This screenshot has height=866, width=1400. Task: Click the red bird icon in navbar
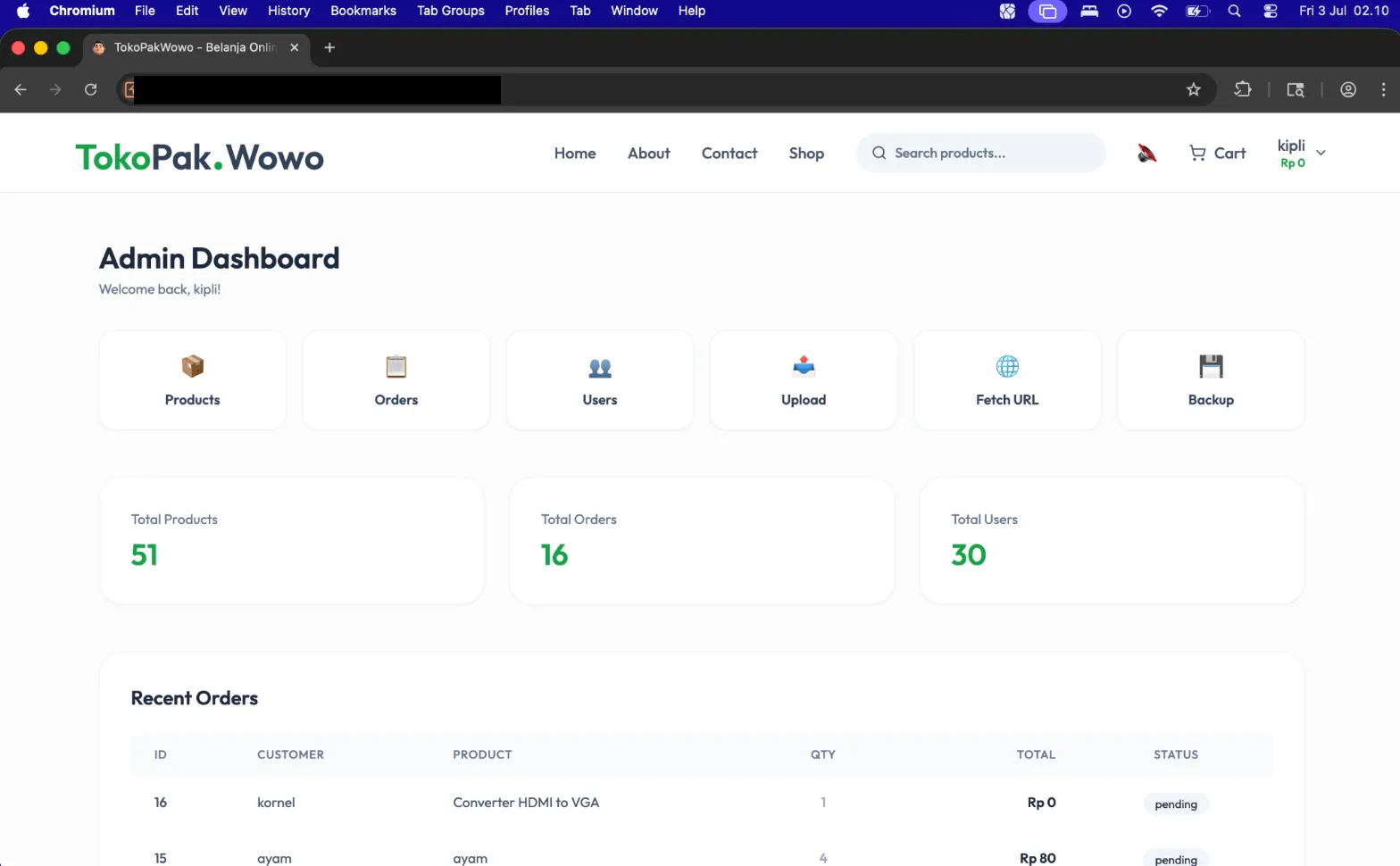(x=1147, y=154)
